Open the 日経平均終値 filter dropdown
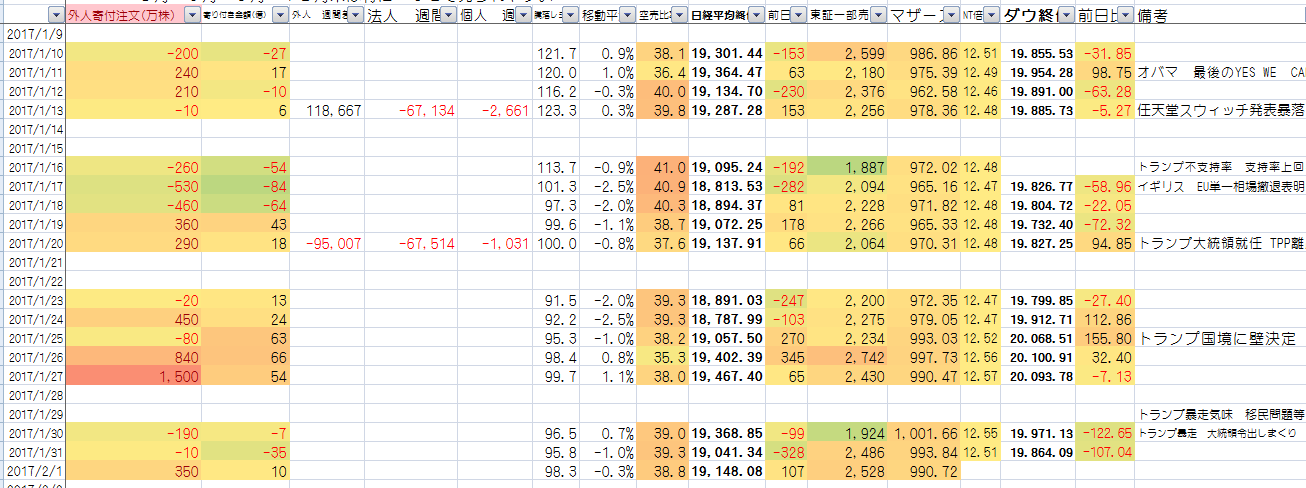The height and width of the screenshot is (488, 1306). [756, 16]
